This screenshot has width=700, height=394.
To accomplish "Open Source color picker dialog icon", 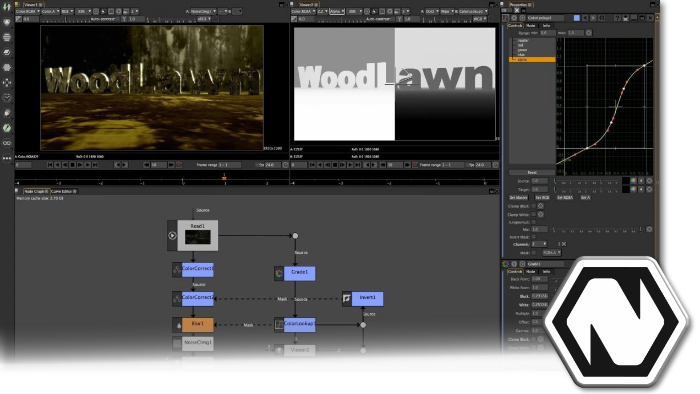I will click(x=634, y=181).
